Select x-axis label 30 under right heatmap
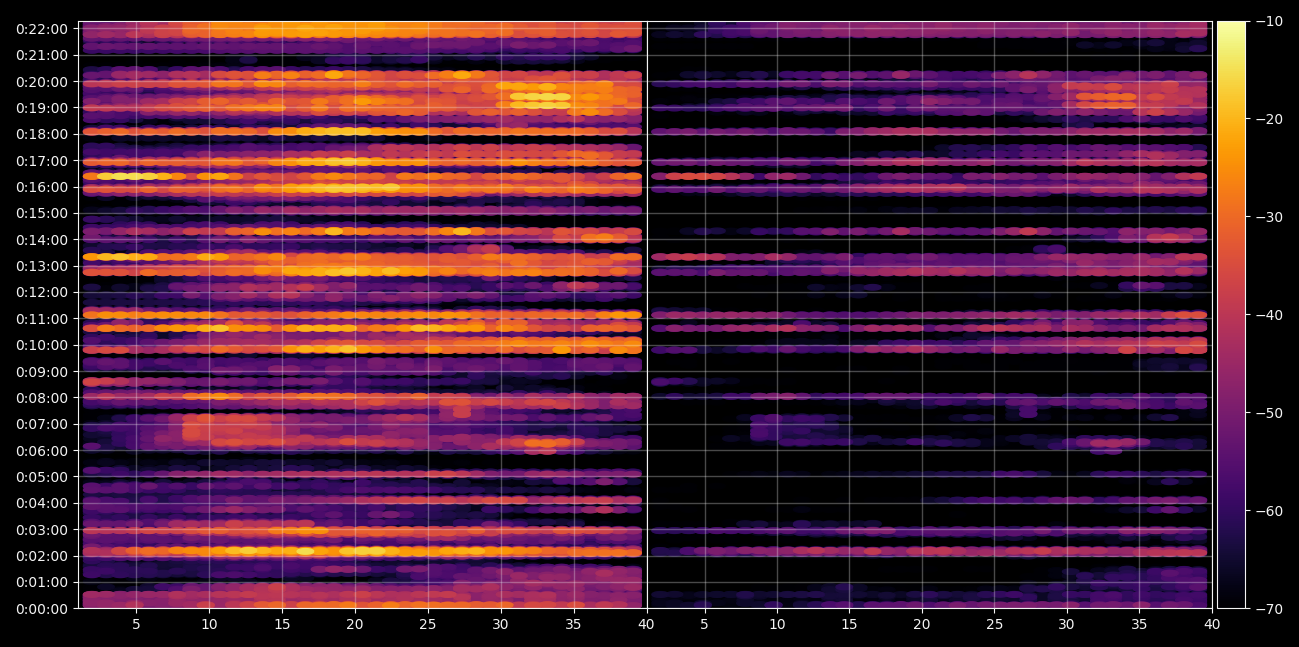This screenshot has width=1299, height=647. point(1067,624)
